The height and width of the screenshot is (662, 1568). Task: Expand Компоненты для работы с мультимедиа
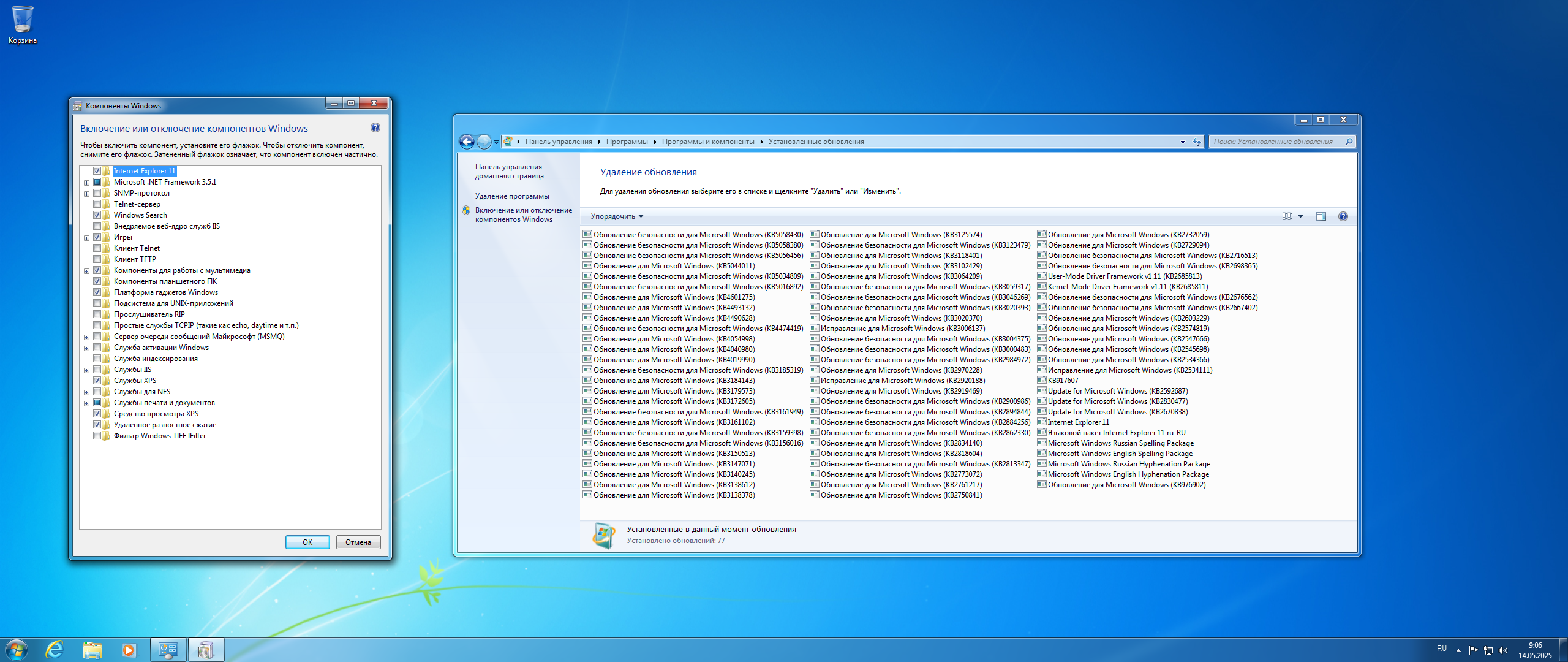point(86,271)
